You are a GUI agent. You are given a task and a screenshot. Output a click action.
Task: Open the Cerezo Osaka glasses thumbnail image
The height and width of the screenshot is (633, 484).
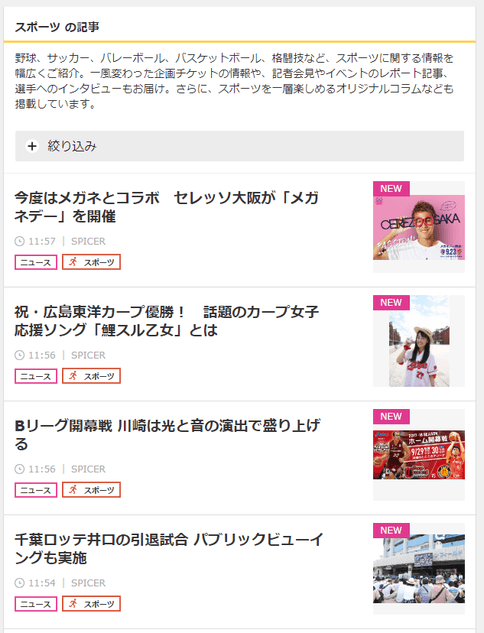419,227
